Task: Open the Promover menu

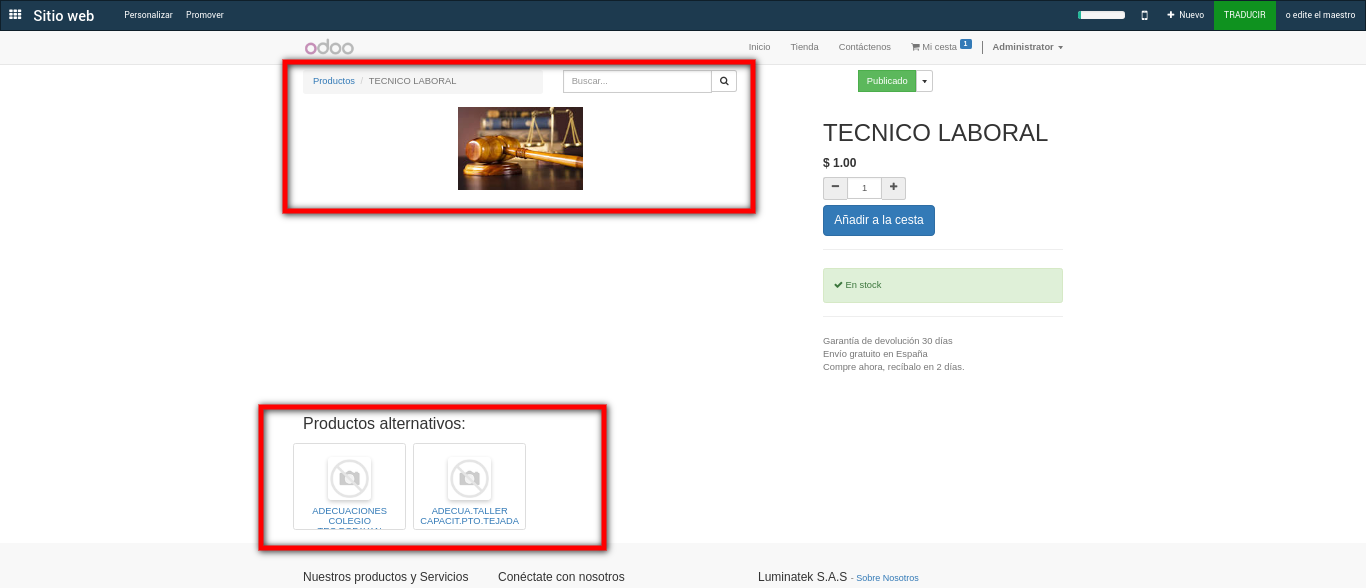Action: pyautogui.click(x=205, y=15)
